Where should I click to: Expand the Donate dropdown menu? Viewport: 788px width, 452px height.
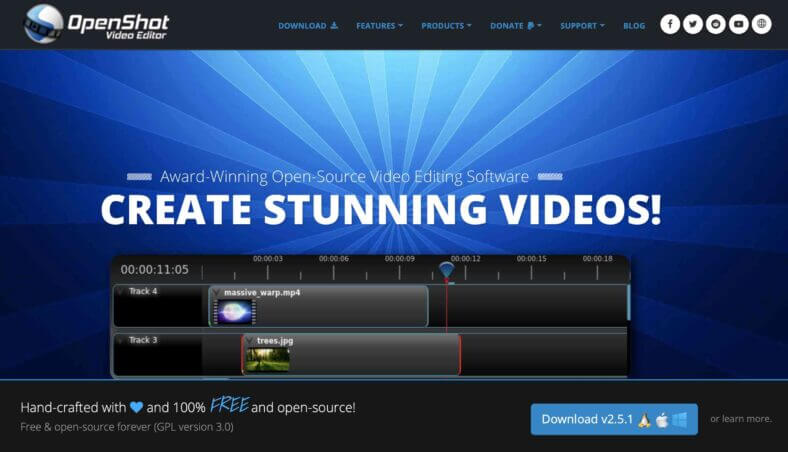[x=516, y=26]
